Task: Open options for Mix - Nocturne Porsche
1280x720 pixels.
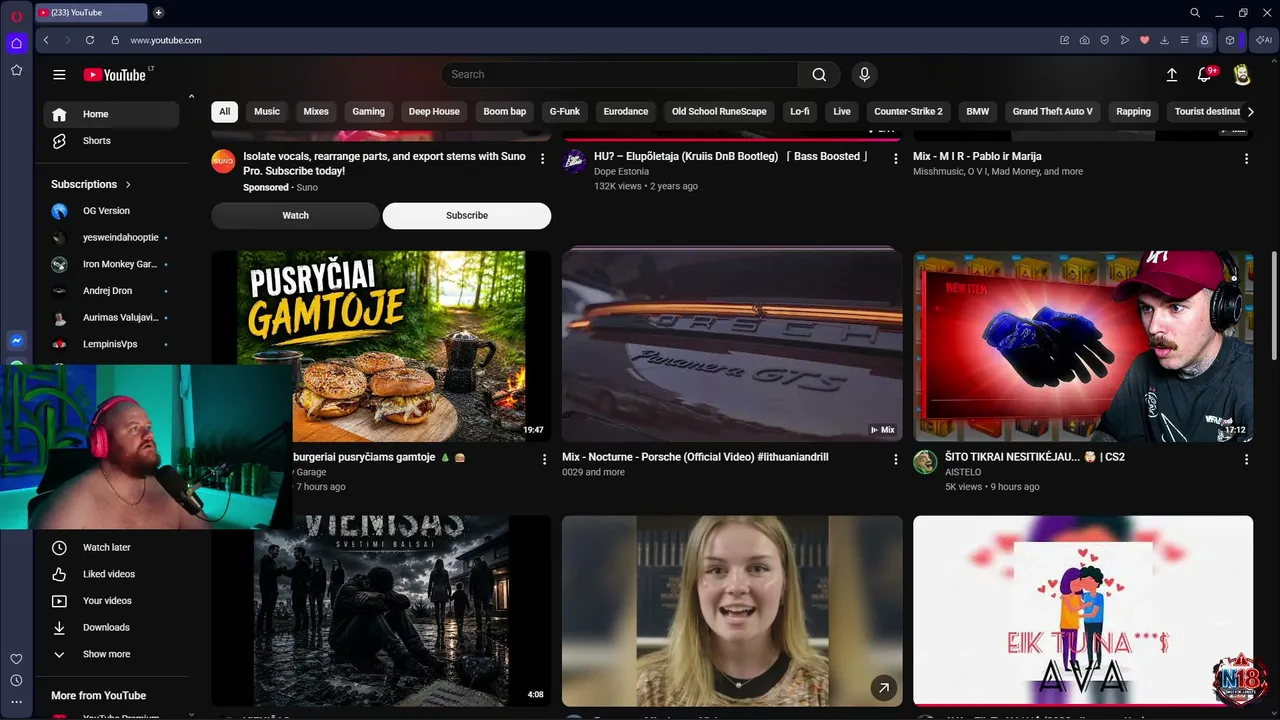Action: coord(896,459)
